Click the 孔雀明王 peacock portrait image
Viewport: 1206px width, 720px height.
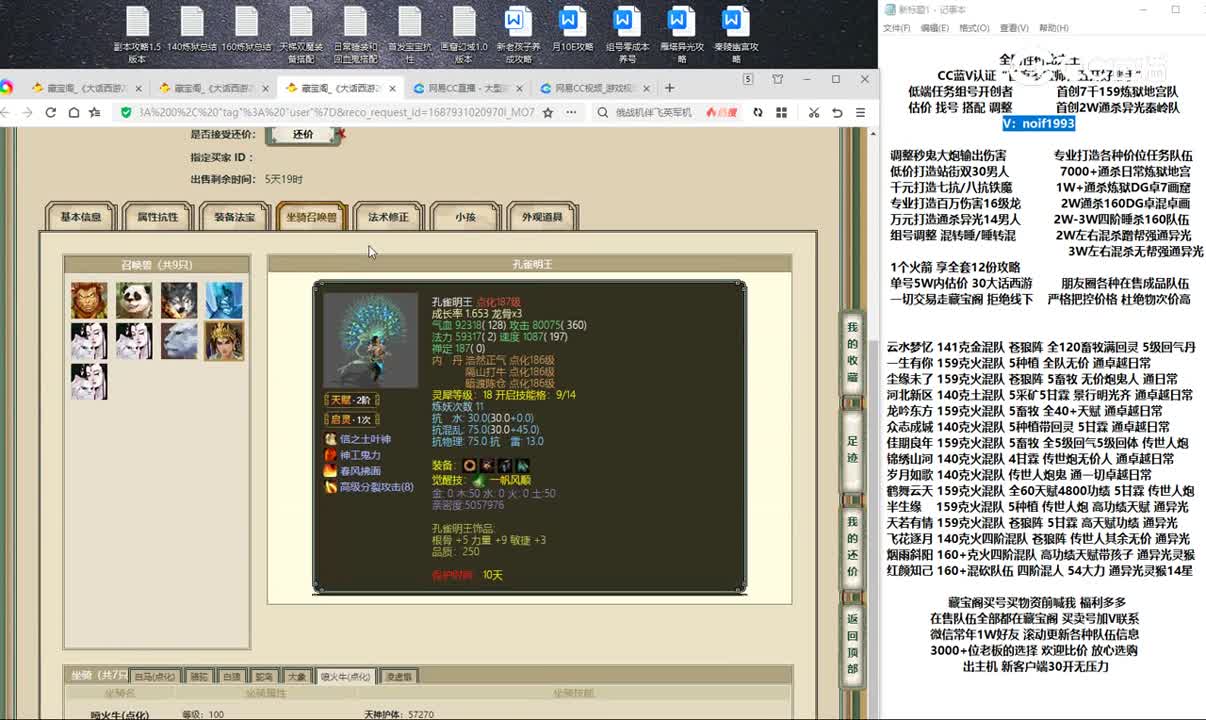(x=371, y=340)
